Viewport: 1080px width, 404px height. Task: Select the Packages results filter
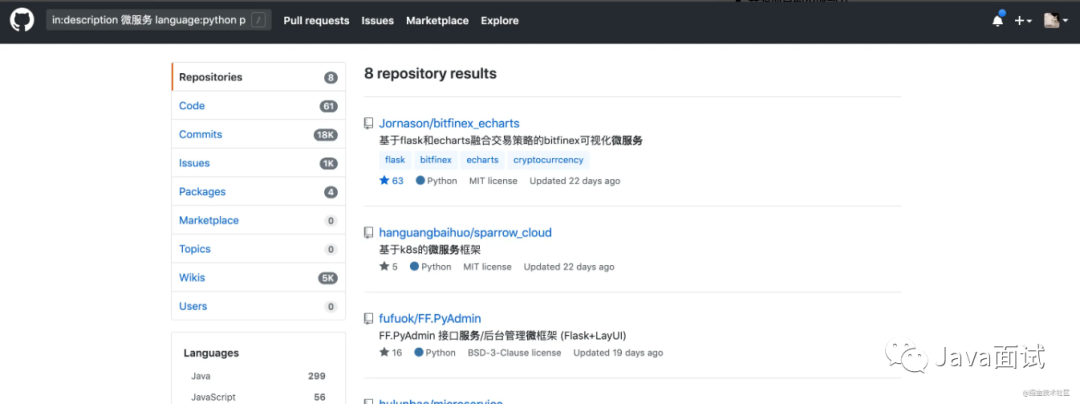point(258,191)
